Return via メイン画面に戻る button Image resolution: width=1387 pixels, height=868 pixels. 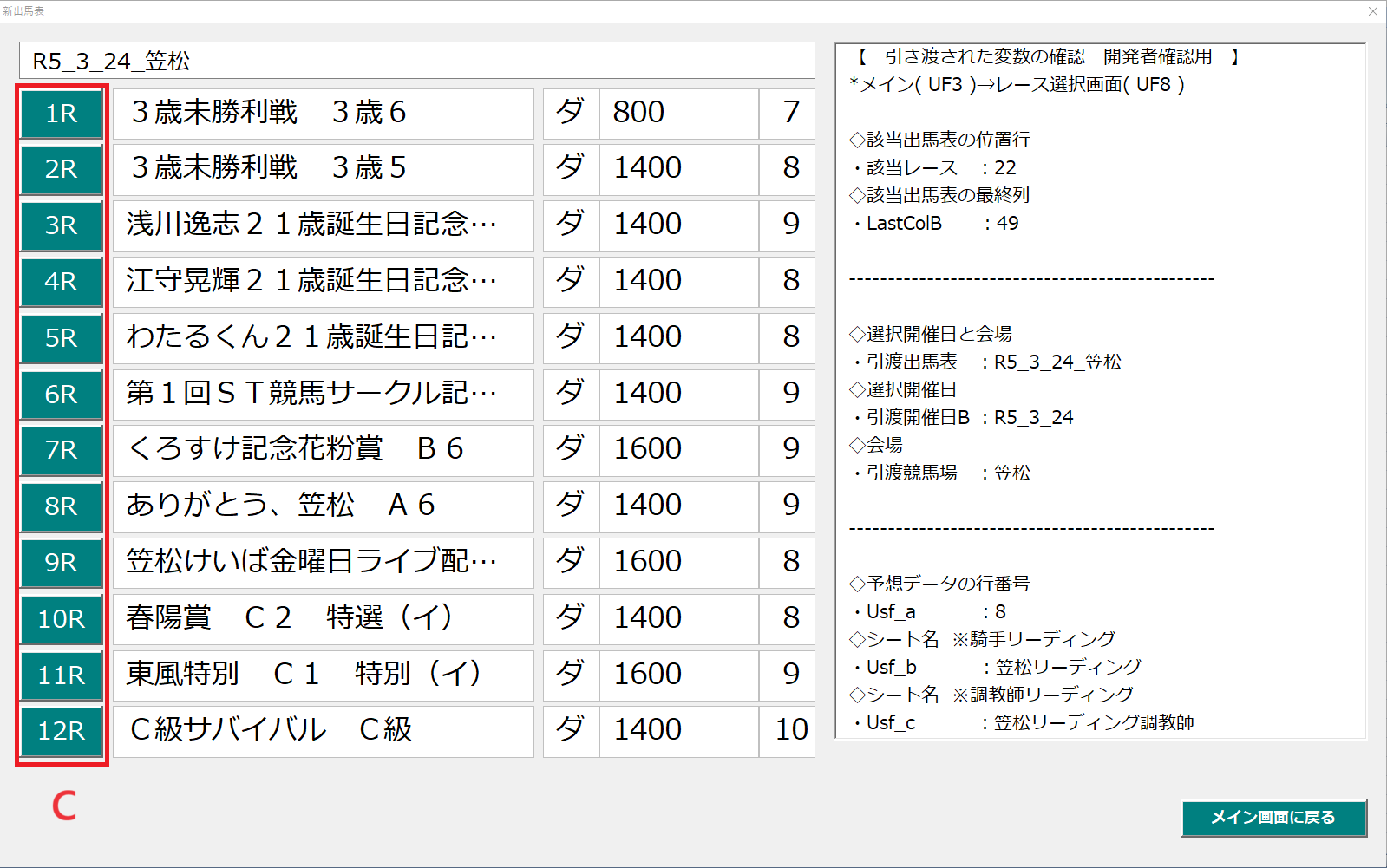click(x=1273, y=818)
